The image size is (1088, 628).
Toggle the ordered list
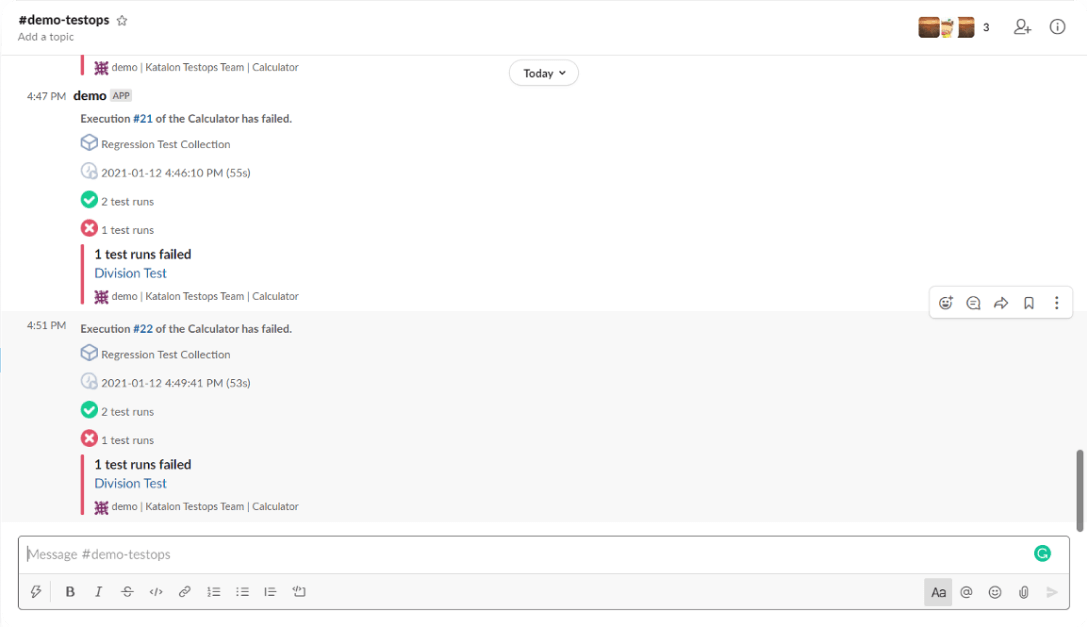pos(214,591)
